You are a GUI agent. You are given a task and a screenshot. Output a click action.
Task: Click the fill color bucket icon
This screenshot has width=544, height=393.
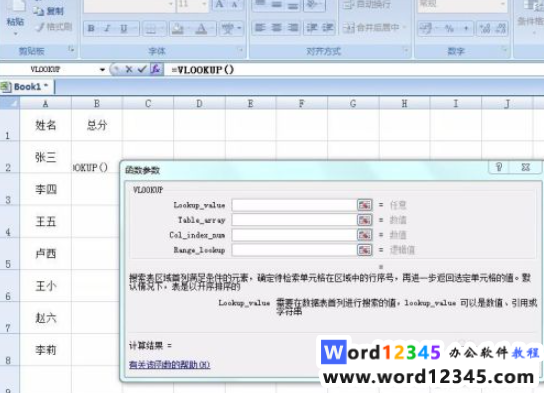click(177, 28)
